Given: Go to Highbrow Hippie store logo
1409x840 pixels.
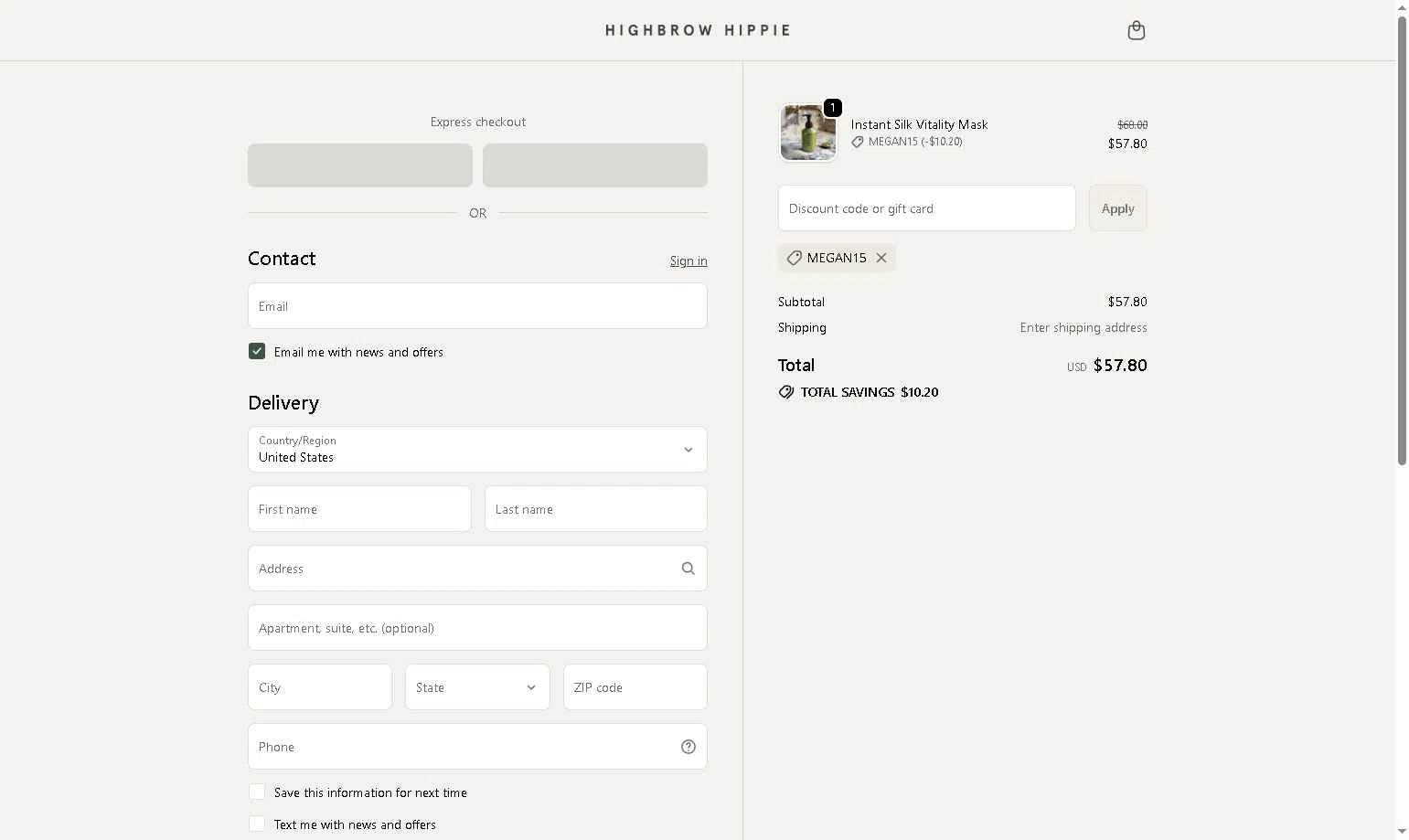Looking at the screenshot, I should pyautogui.click(x=698, y=30).
